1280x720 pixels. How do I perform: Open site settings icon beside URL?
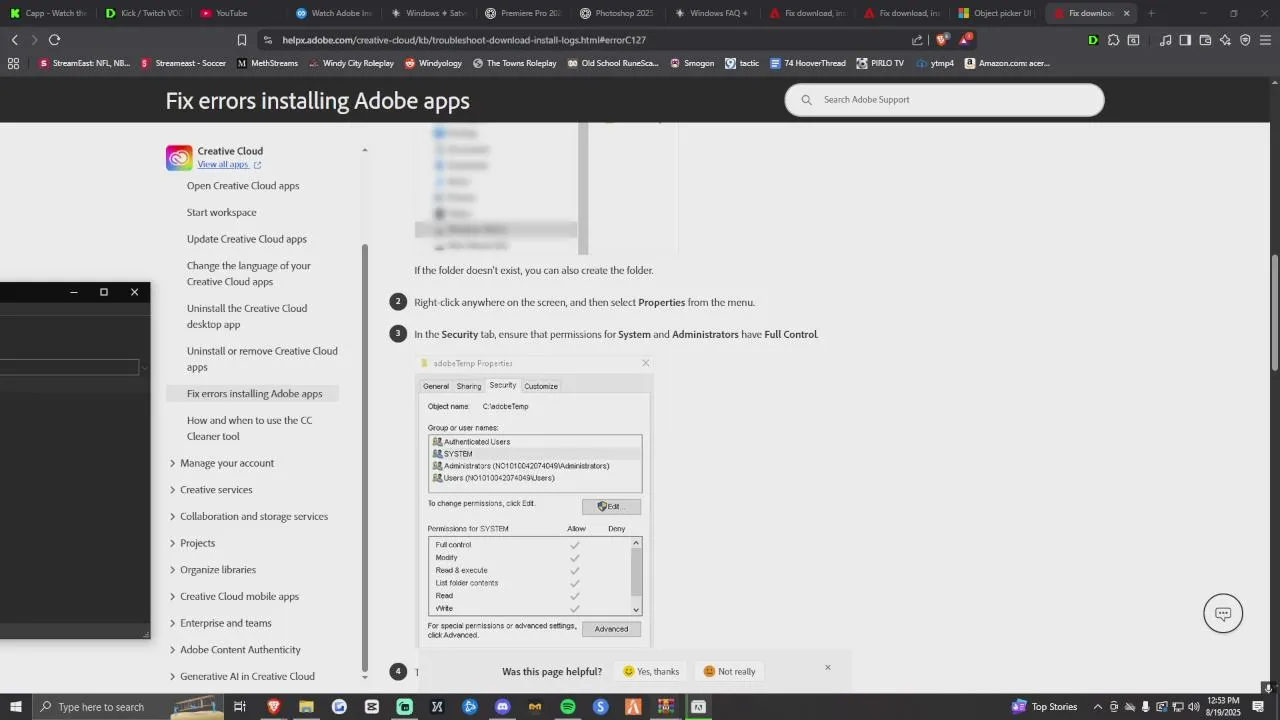coord(267,40)
